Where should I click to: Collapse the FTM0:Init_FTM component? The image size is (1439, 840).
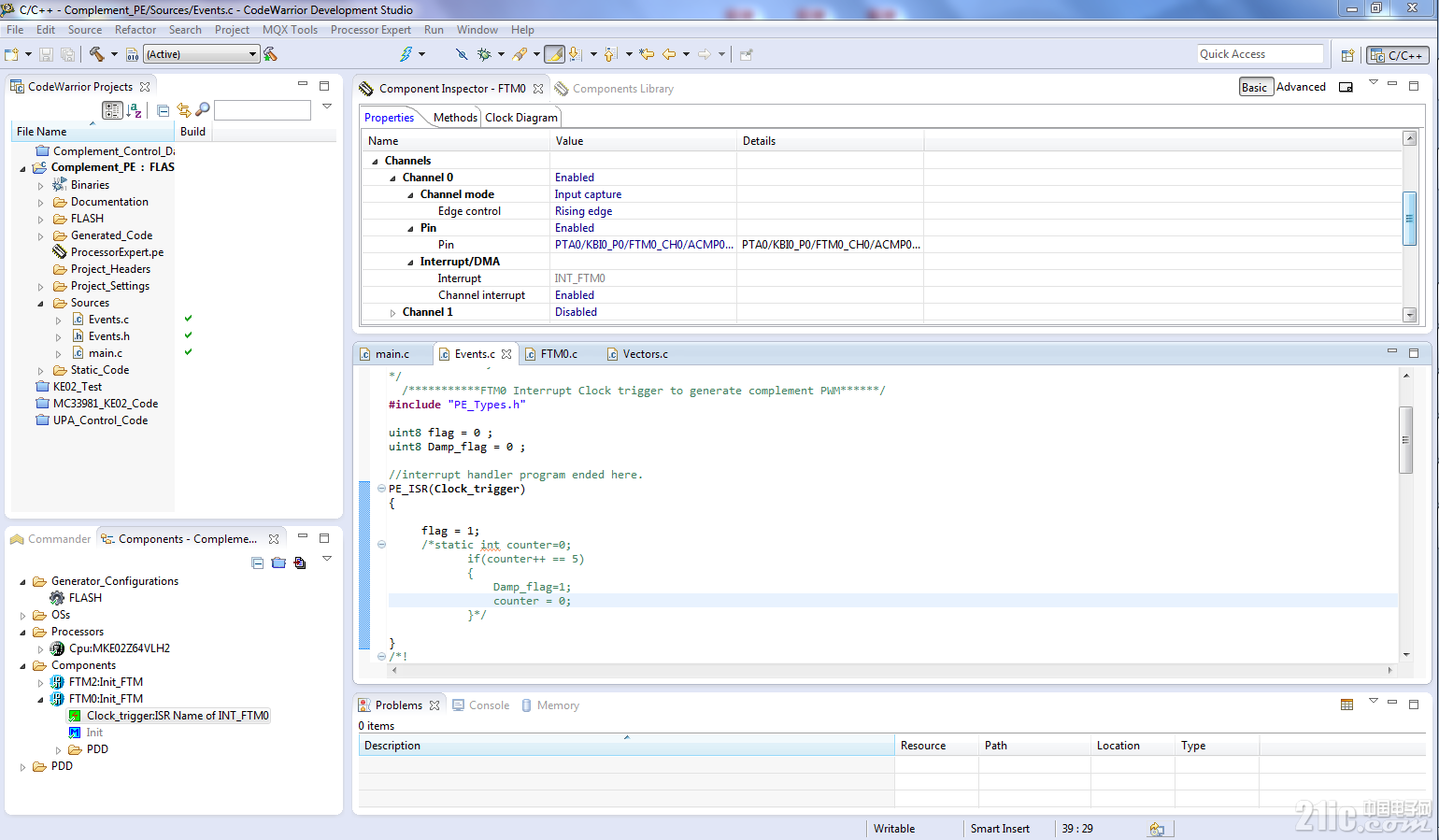(40, 700)
